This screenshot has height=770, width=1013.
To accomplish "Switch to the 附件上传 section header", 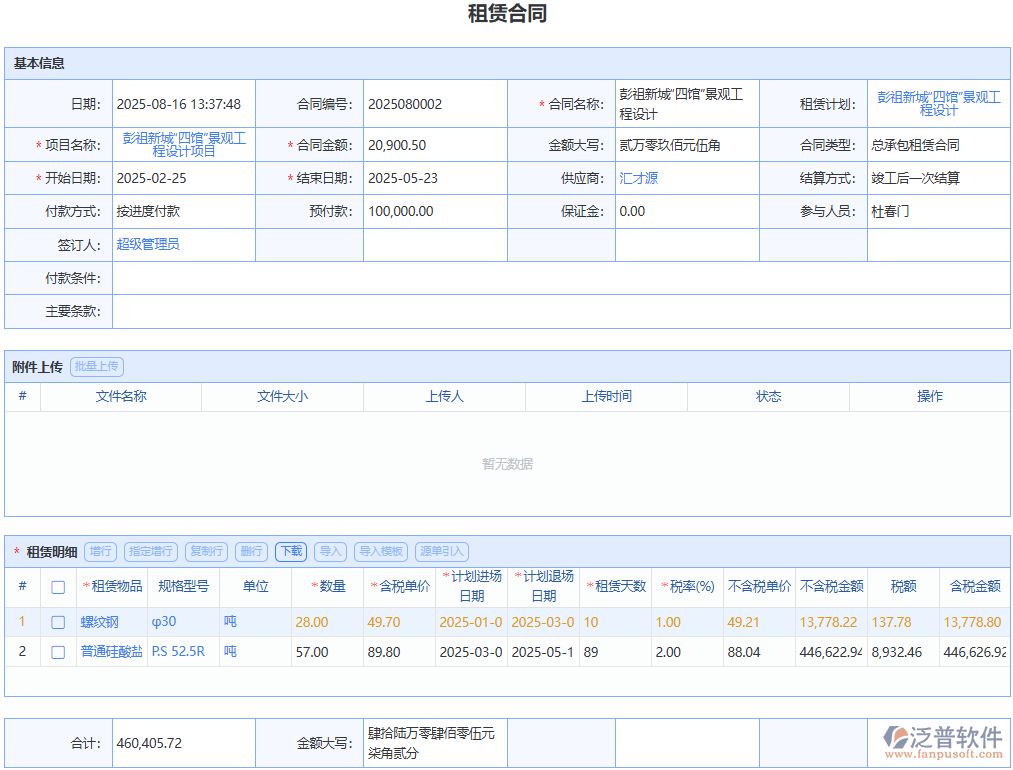I will click(x=40, y=366).
